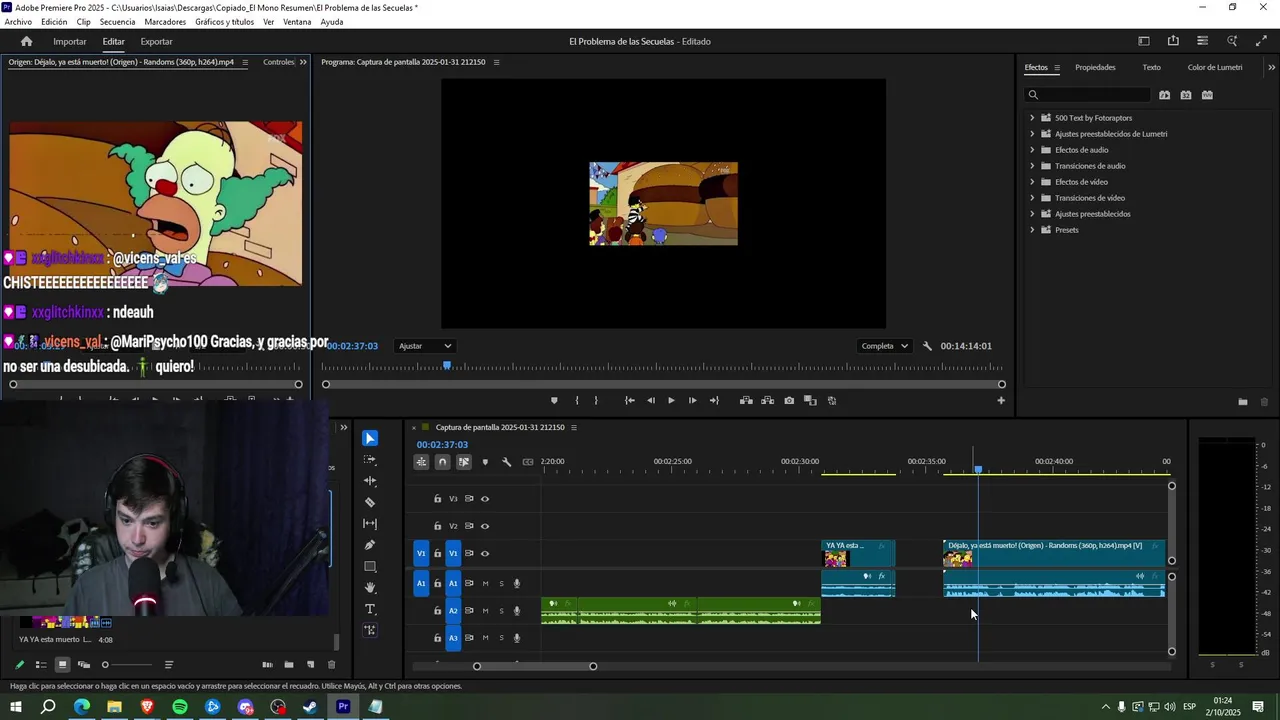The height and width of the screenshot is (720, 1280).
Task: Toggle visibility eye of track V1
Action: click(485, 553)
